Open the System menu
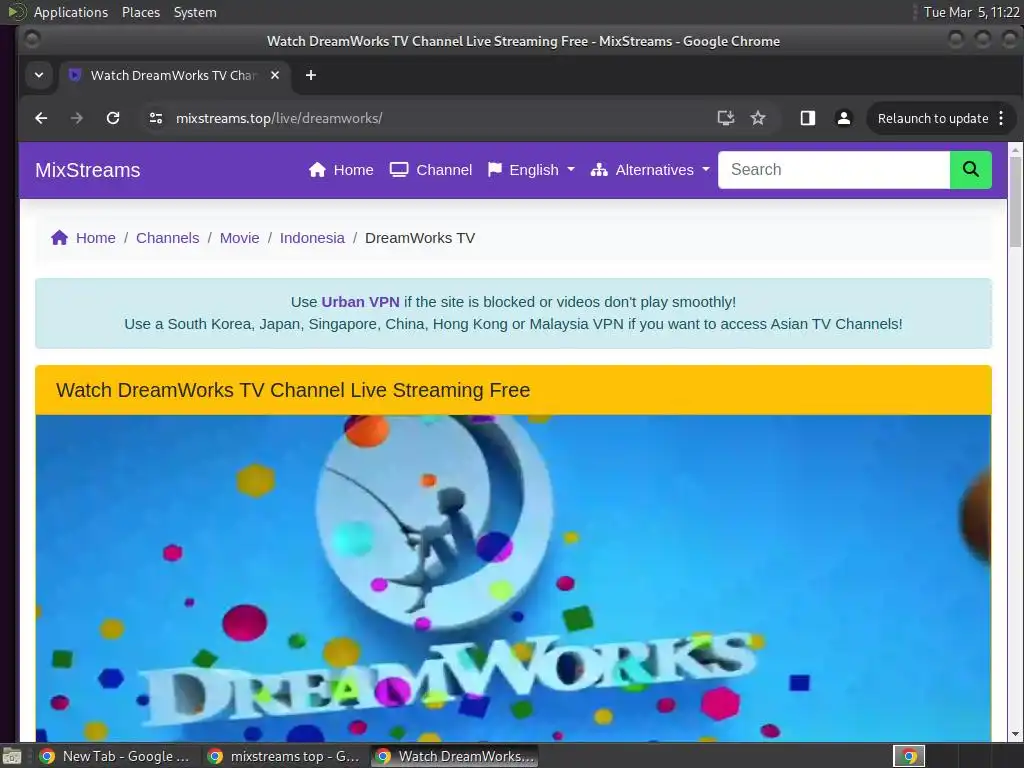 pyautogui.click(x=195, y=12)
